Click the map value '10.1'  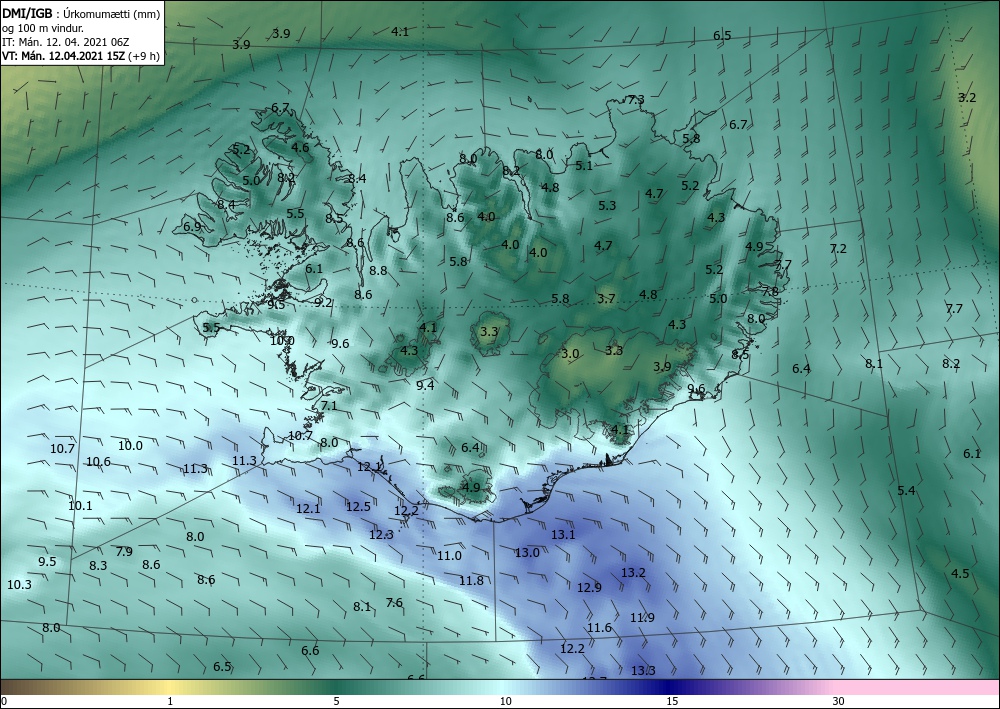click(x=80, y=506)
